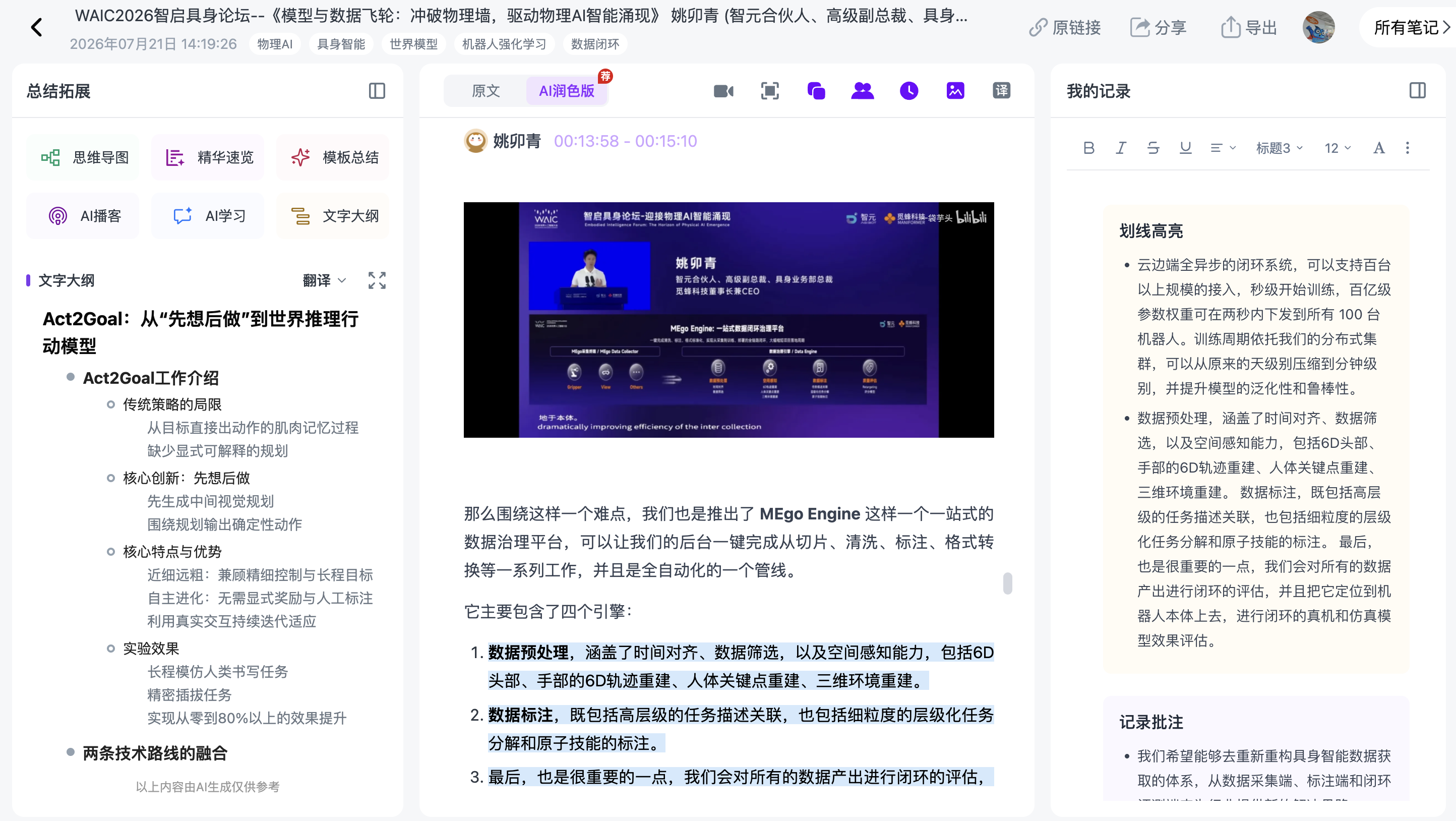Select the 机器人强化学习 tag
The height and width of the screenshot is (821, 1456).
[504, 44]
